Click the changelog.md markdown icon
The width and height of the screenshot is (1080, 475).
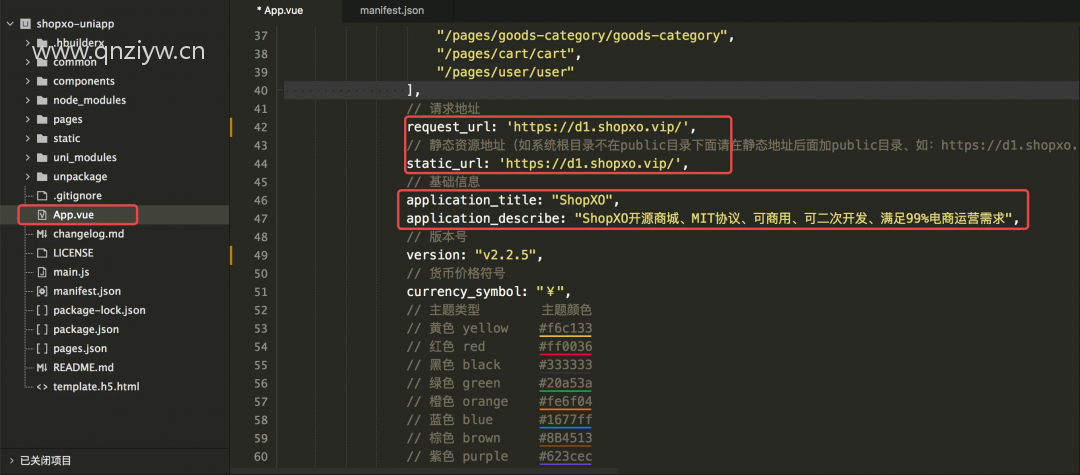pos(41,234)
